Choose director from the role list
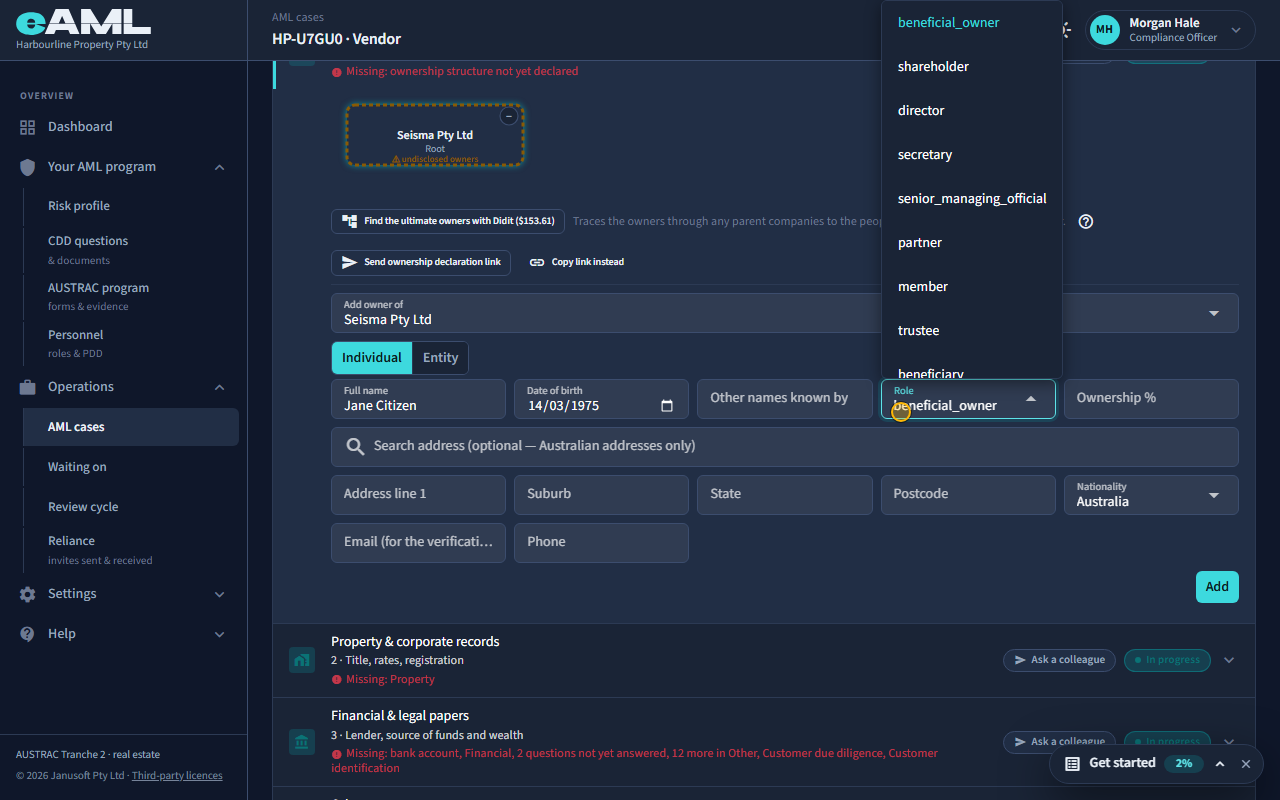 click(971, 110)
